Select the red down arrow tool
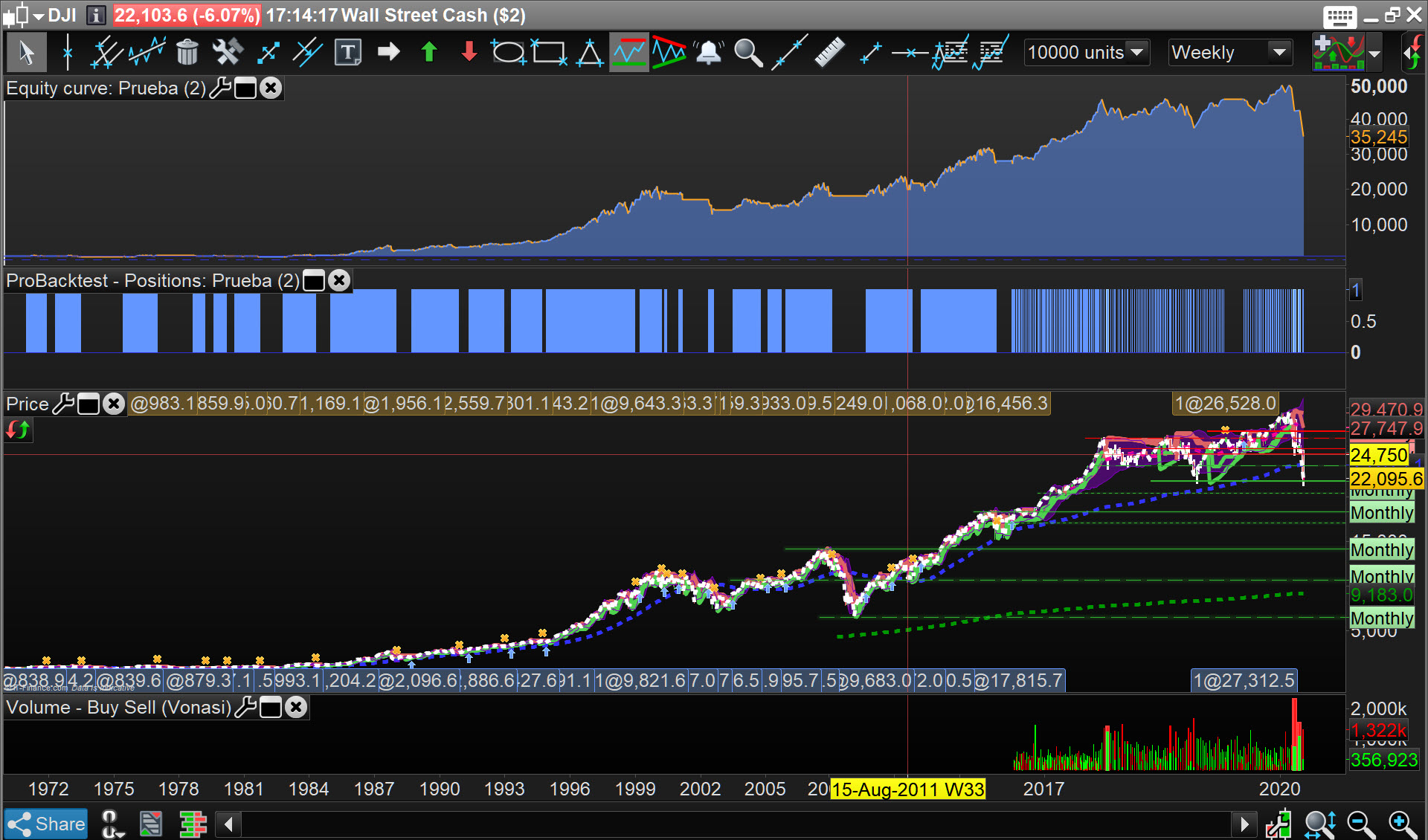This screenshot has height=840, width=1428. point(469,52)
